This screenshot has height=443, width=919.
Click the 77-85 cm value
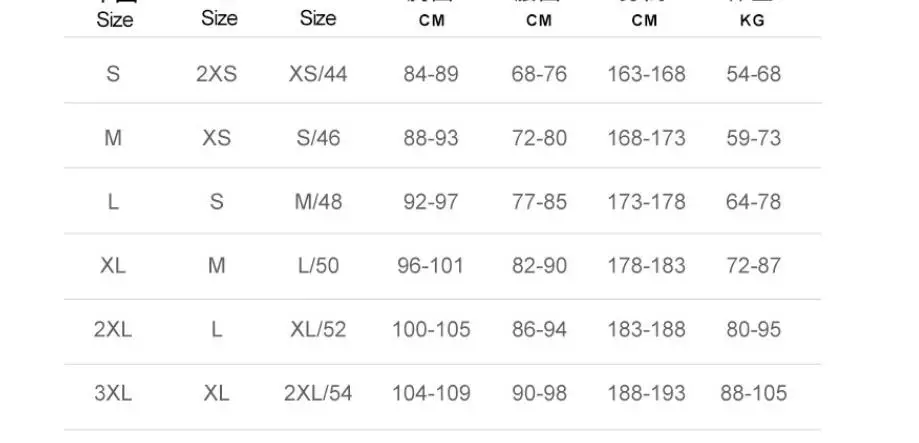tap(539, 202)
